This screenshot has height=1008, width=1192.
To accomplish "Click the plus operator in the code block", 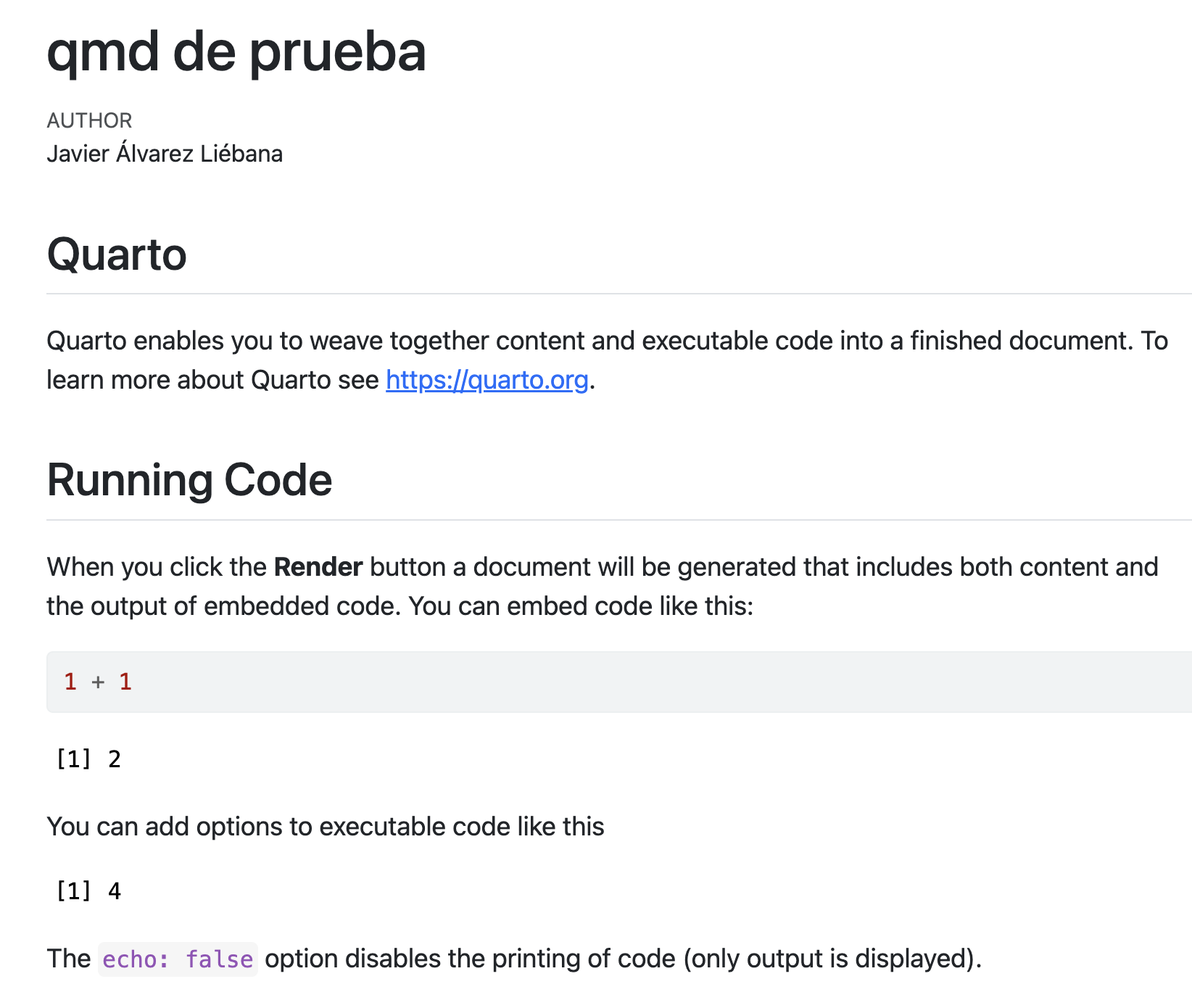I will coord(98,682).
